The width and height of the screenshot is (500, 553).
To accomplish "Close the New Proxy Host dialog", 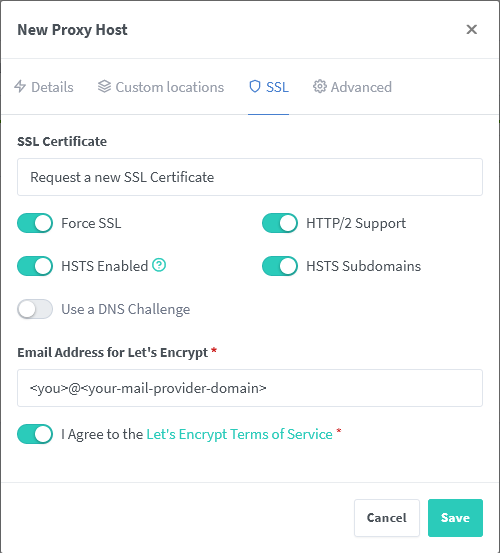I will pyautogui.click(x=471, y=30).
